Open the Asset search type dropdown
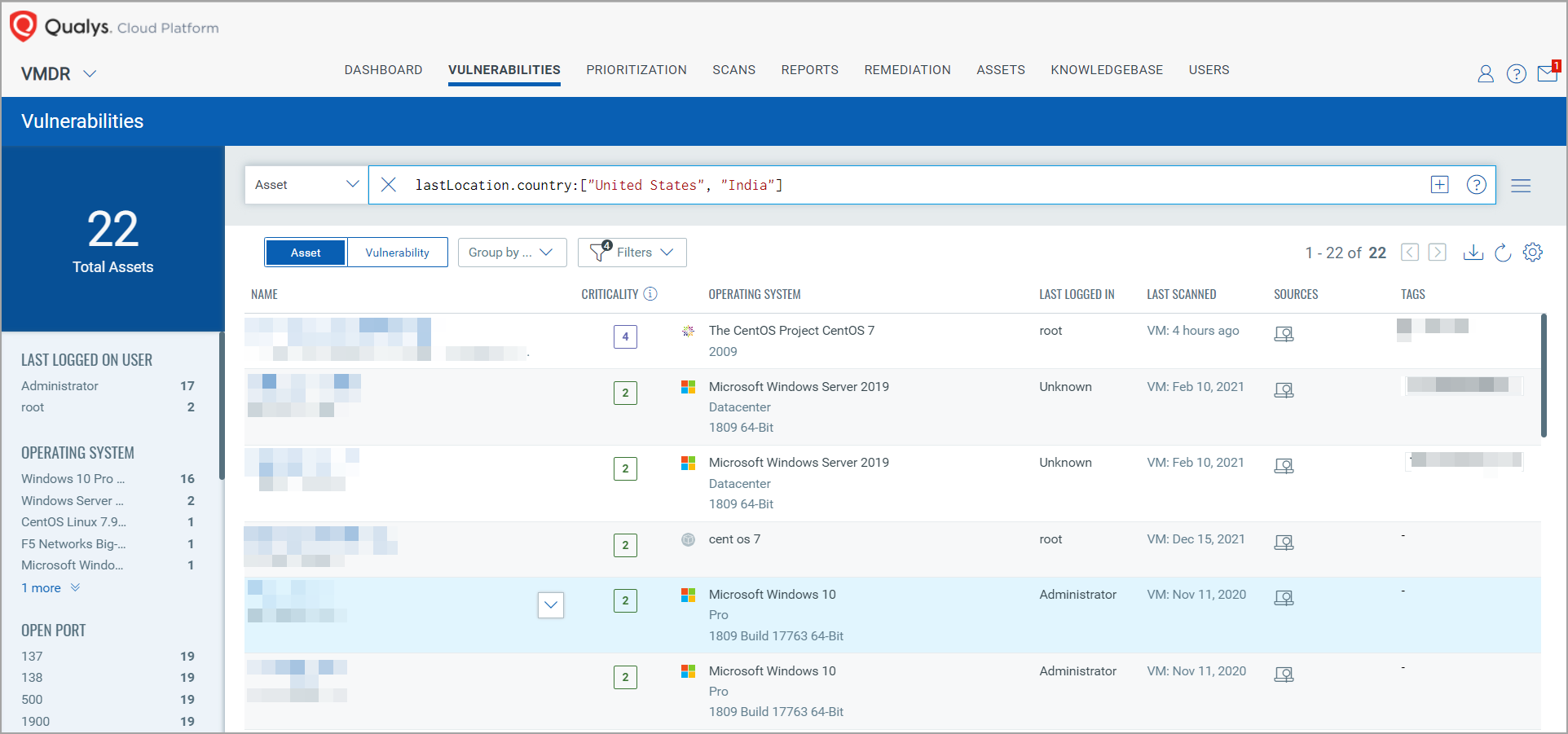 pos(306,185)
